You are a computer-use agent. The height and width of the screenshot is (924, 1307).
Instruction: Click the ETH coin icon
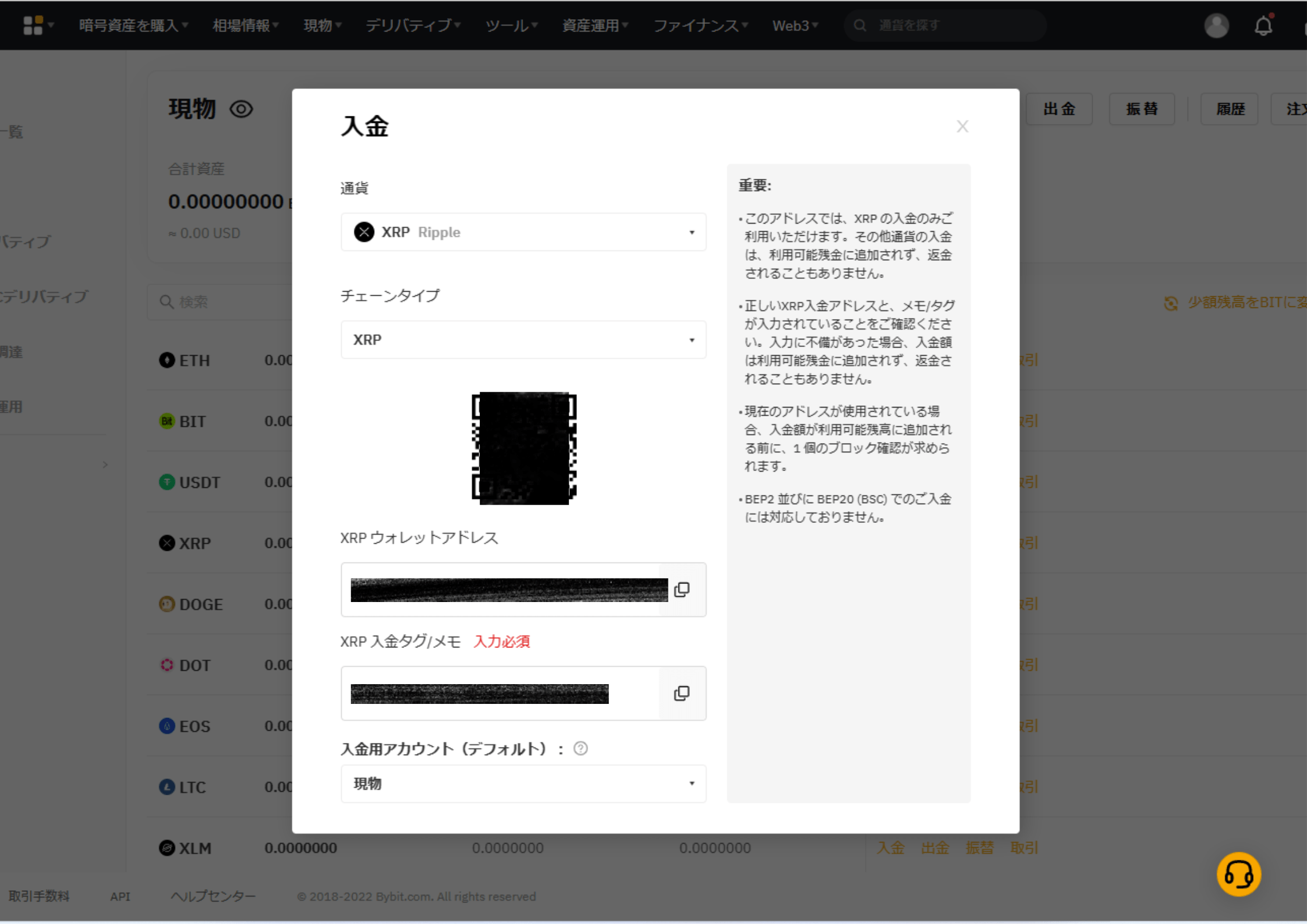[167, 360]
